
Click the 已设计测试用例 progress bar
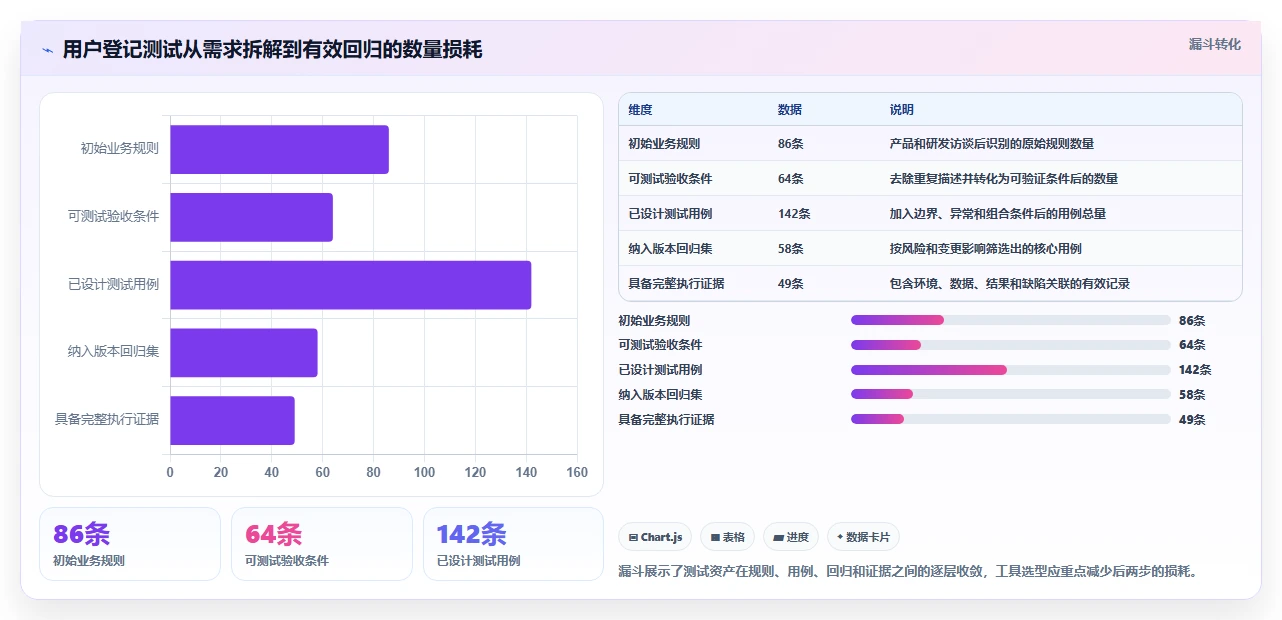(x=1010, y=370)
